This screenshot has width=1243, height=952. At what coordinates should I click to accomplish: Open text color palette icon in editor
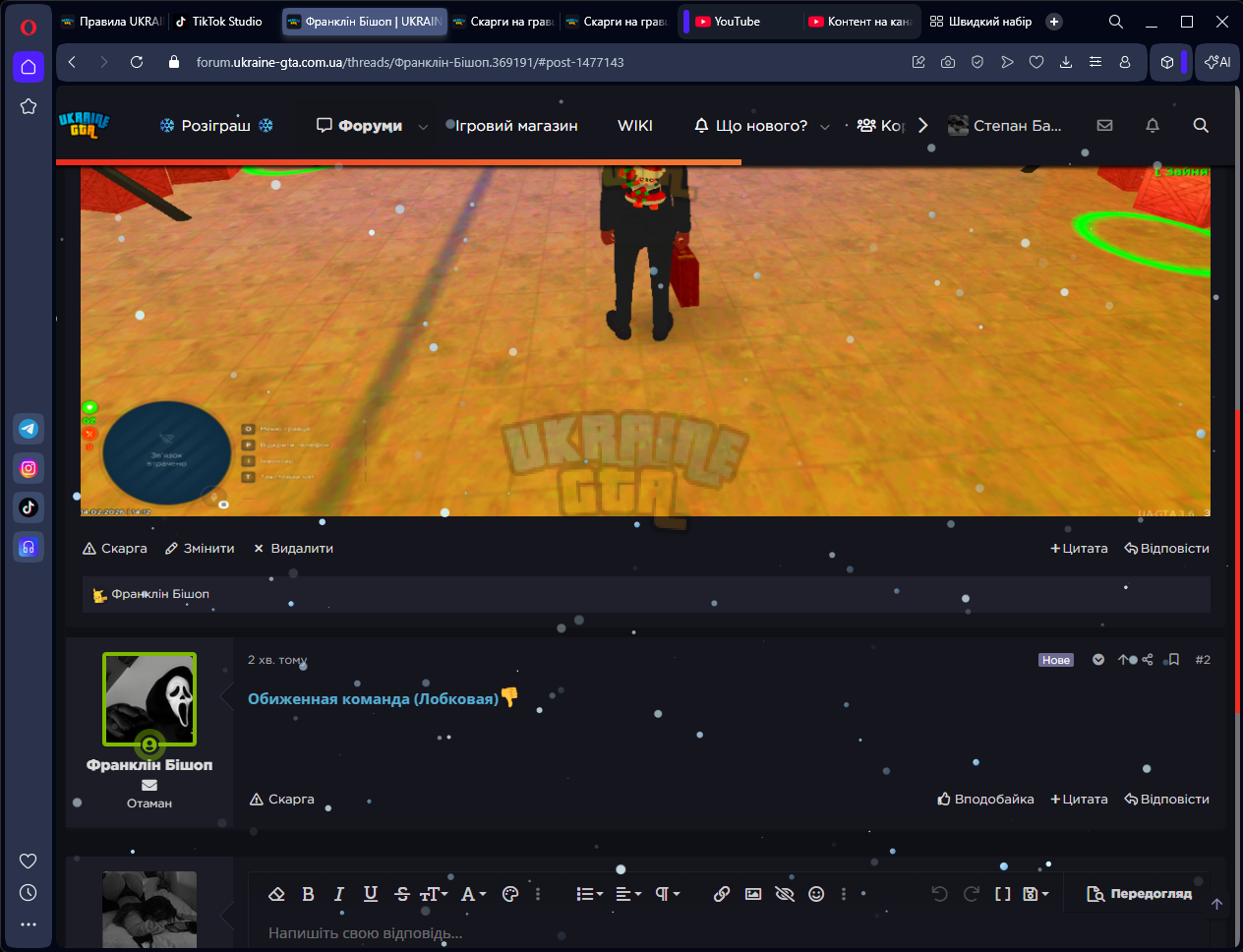tap(510, 894)
